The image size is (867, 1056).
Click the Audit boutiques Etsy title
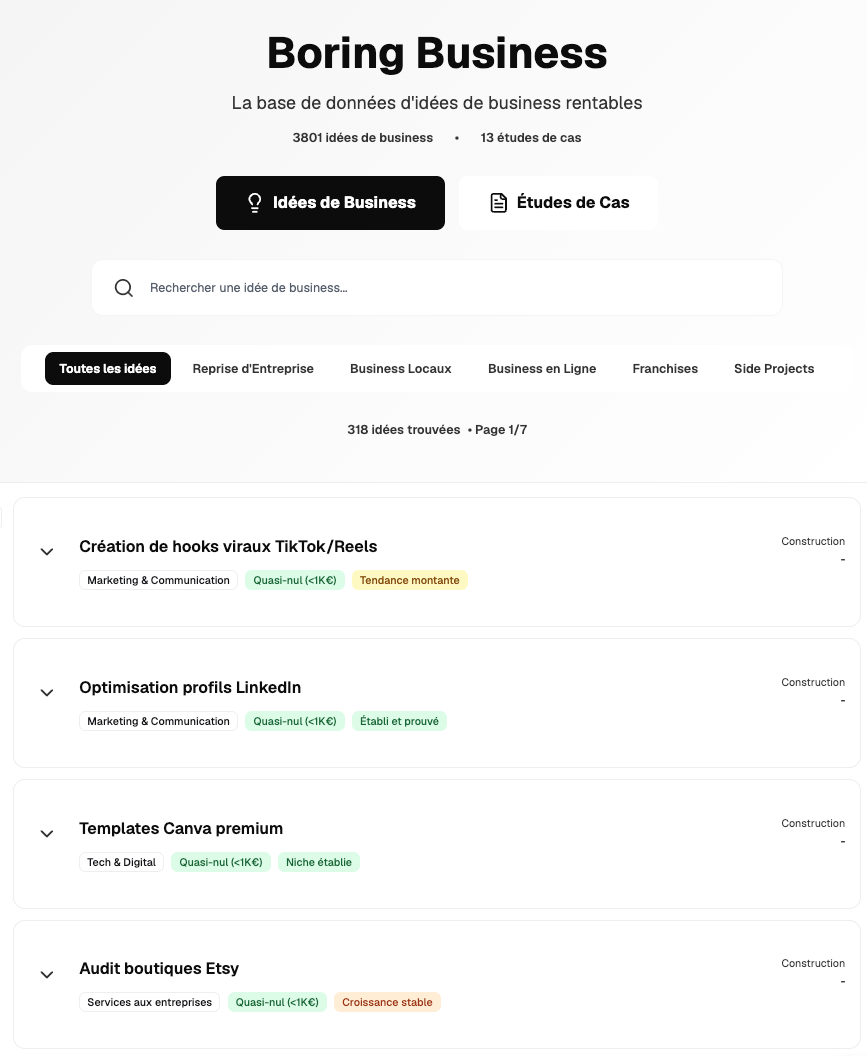159,968
